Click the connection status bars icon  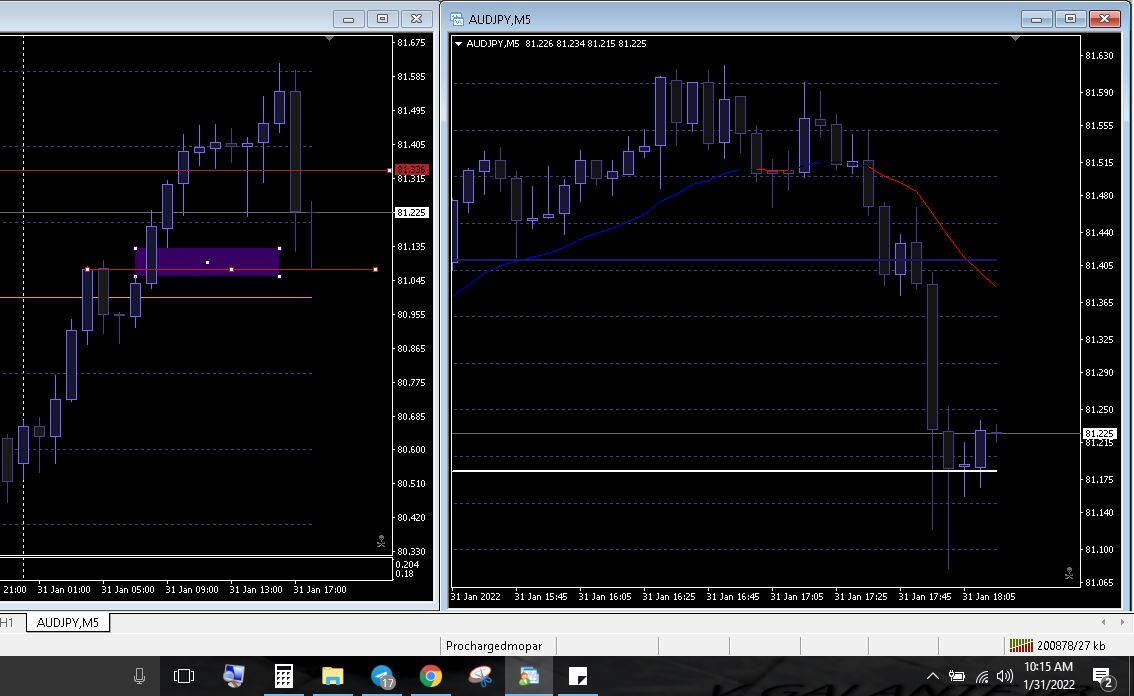tap(1020, 645)
